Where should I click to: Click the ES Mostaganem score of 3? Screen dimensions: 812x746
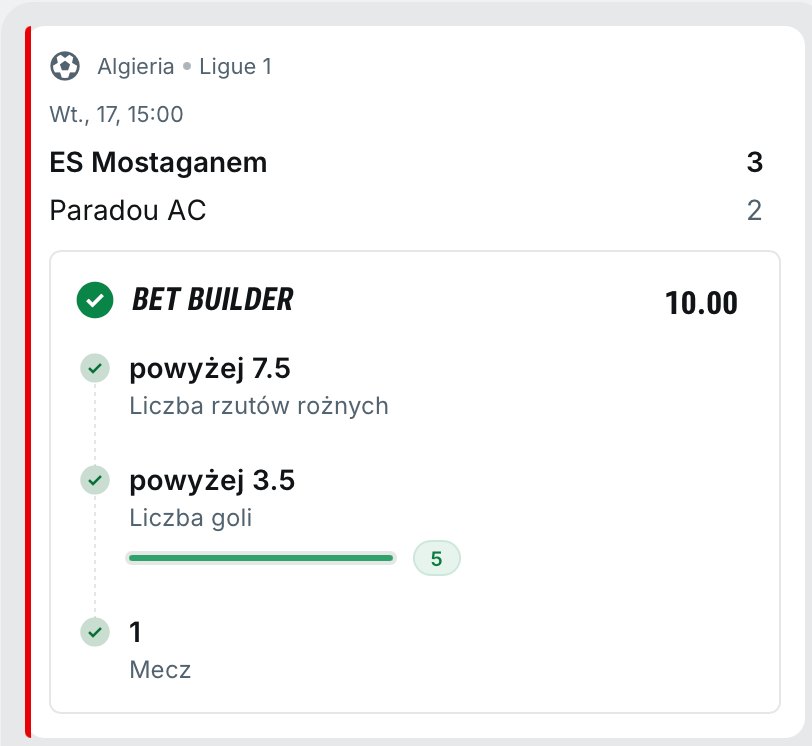754,162
